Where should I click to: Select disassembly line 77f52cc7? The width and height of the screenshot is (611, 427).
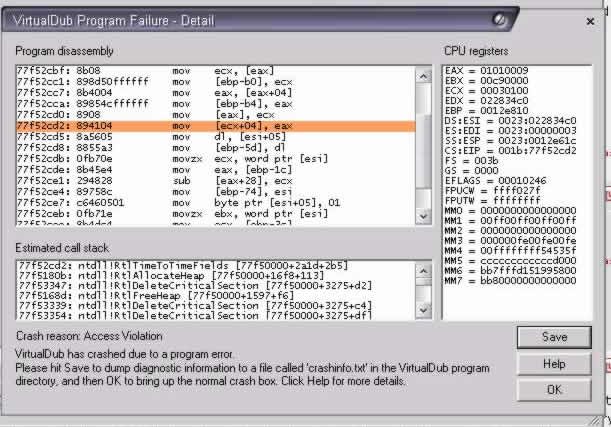pyautogui.click(x=216, y=93)
